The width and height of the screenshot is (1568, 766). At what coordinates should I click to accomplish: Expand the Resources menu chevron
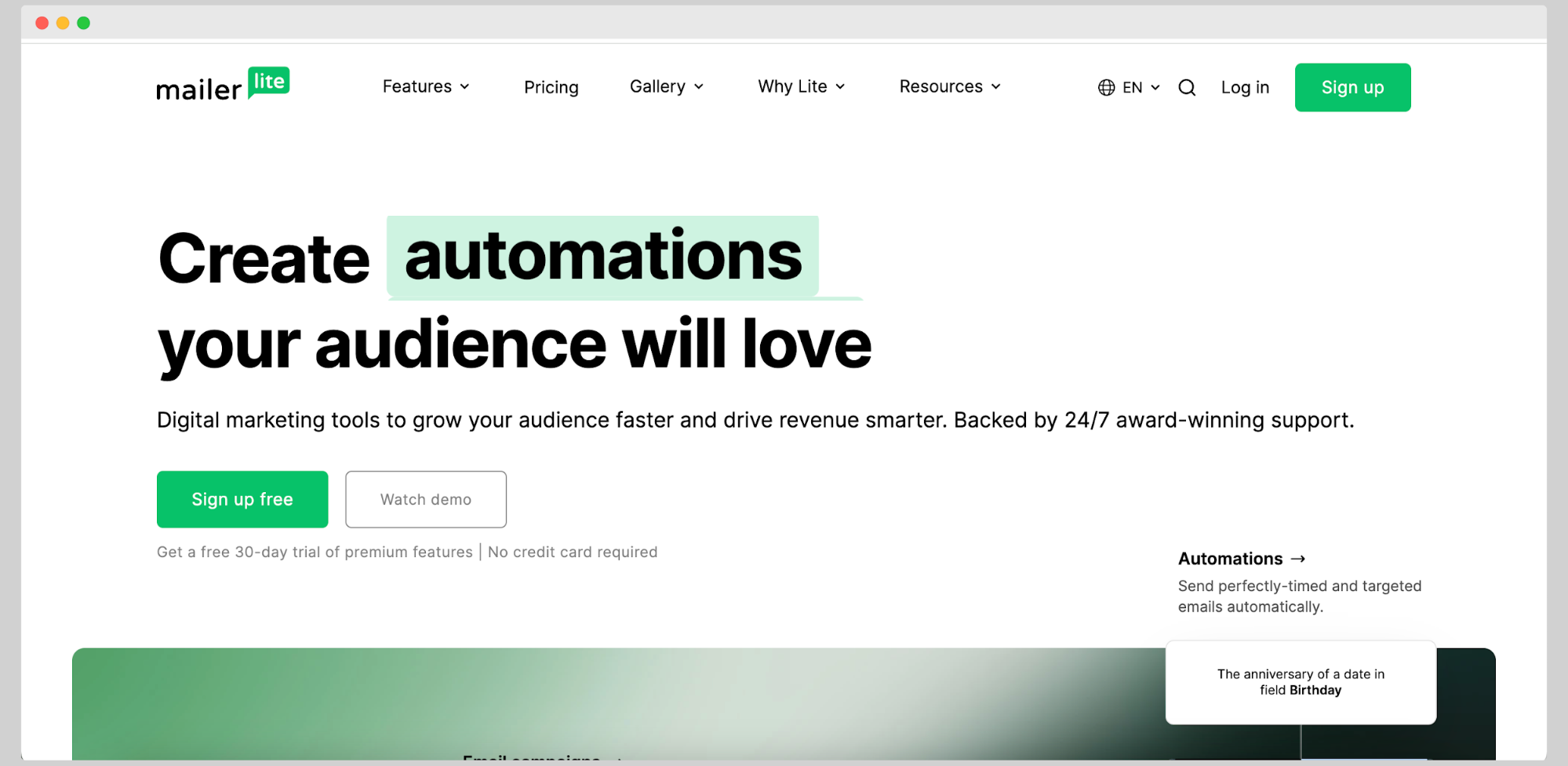[996, 86]
